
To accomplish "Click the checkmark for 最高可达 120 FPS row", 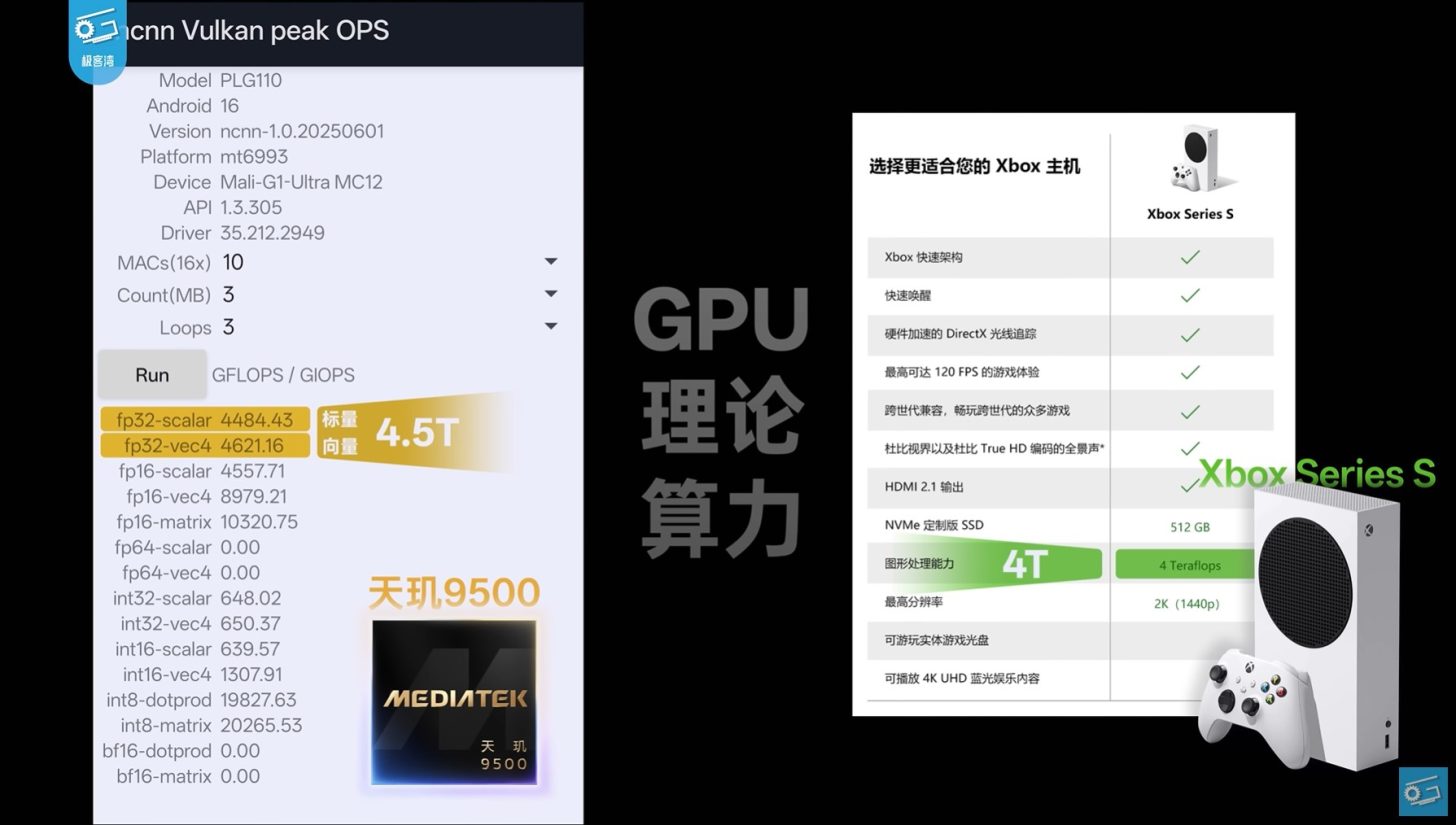I will (x=1189, y=372).
